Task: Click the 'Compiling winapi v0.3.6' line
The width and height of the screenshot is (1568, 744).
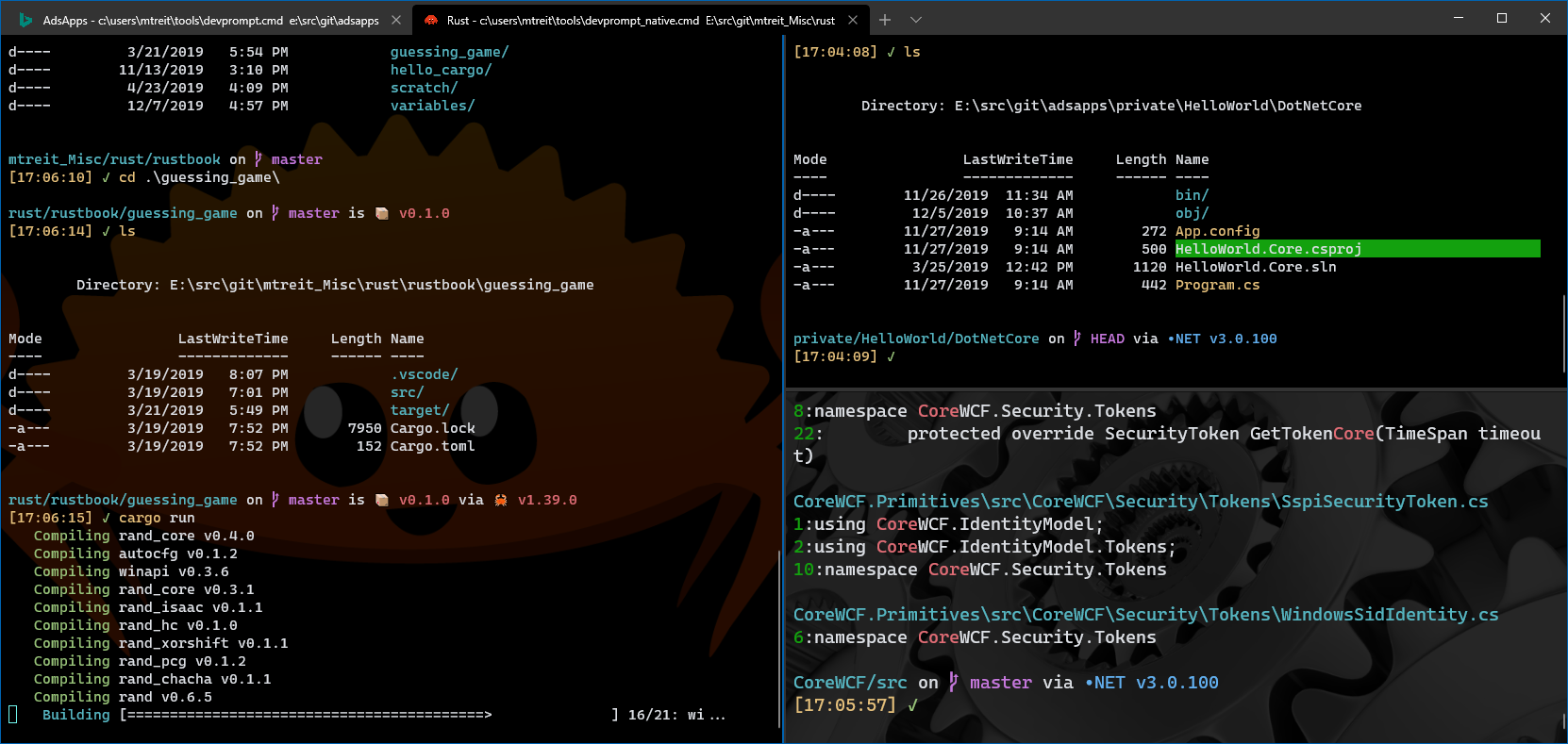Action: (131, 571)
